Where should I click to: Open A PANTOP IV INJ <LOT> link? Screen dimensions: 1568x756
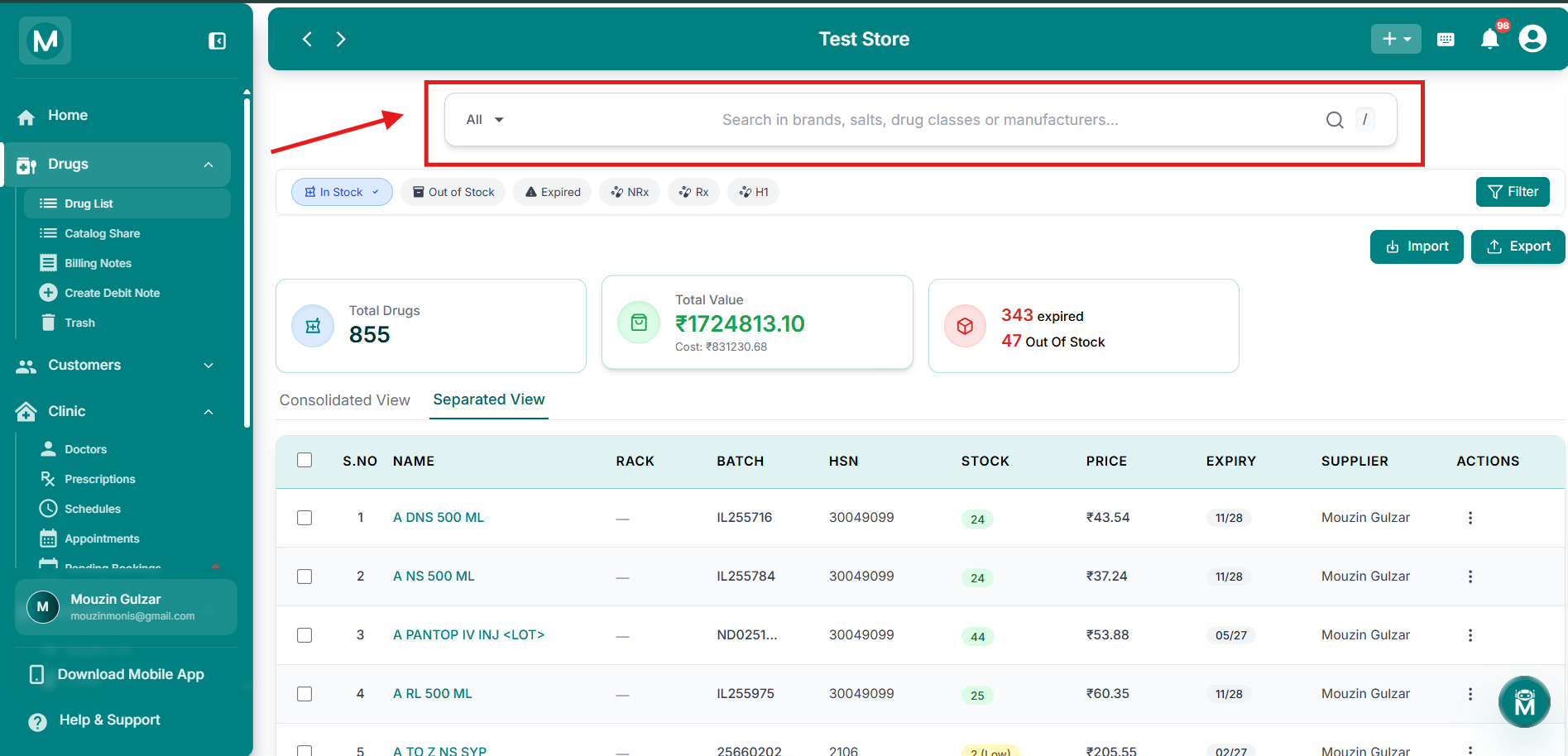[468, 635]
